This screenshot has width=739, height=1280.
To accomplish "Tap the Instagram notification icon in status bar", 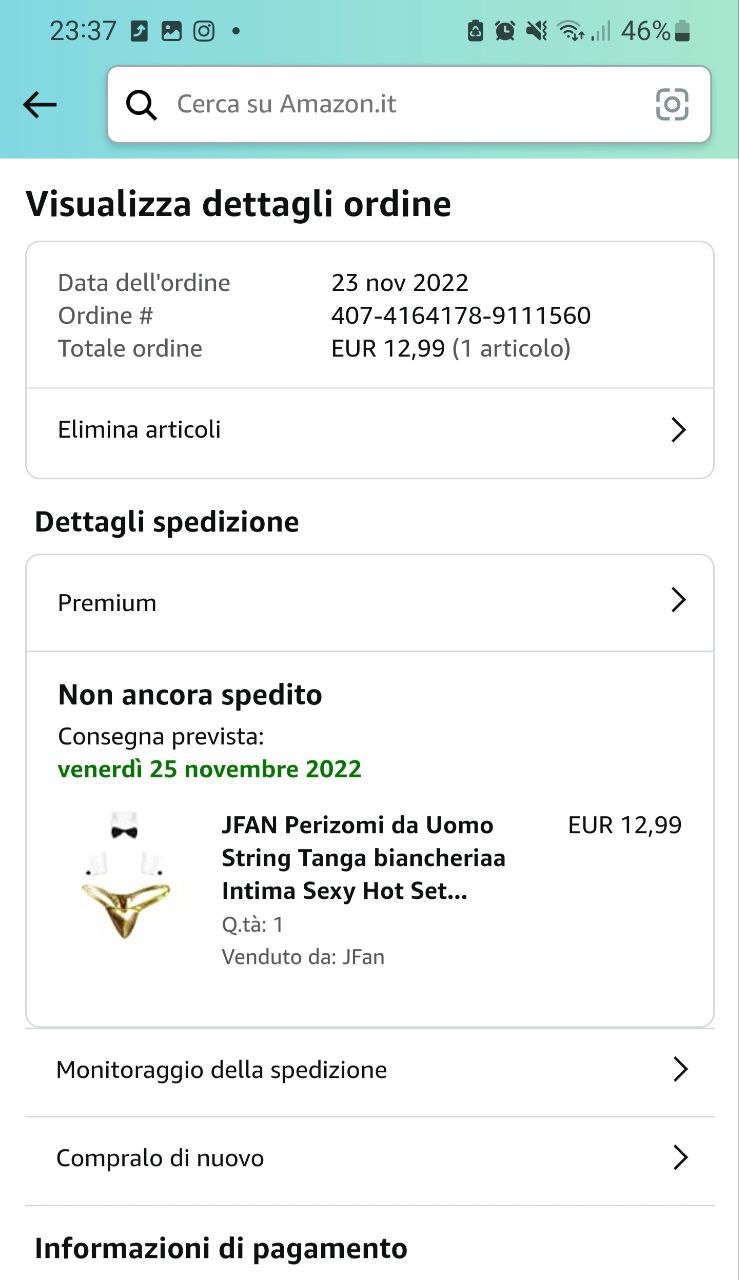I will tap(204, 31).
